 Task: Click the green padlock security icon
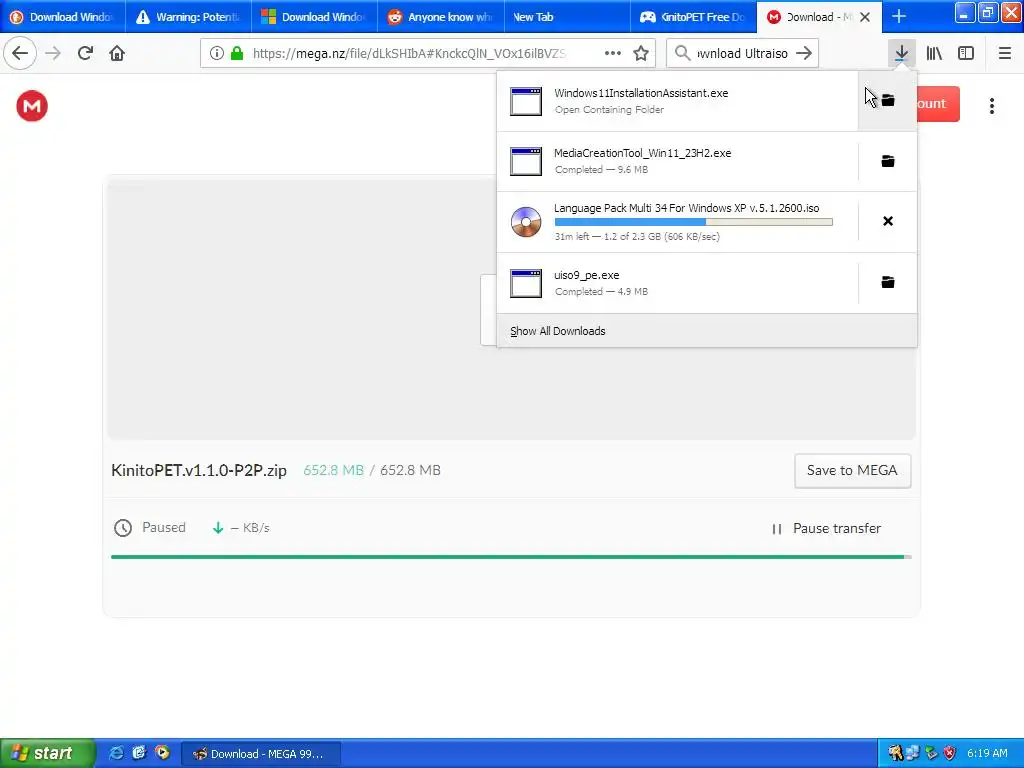coord(236,54)
